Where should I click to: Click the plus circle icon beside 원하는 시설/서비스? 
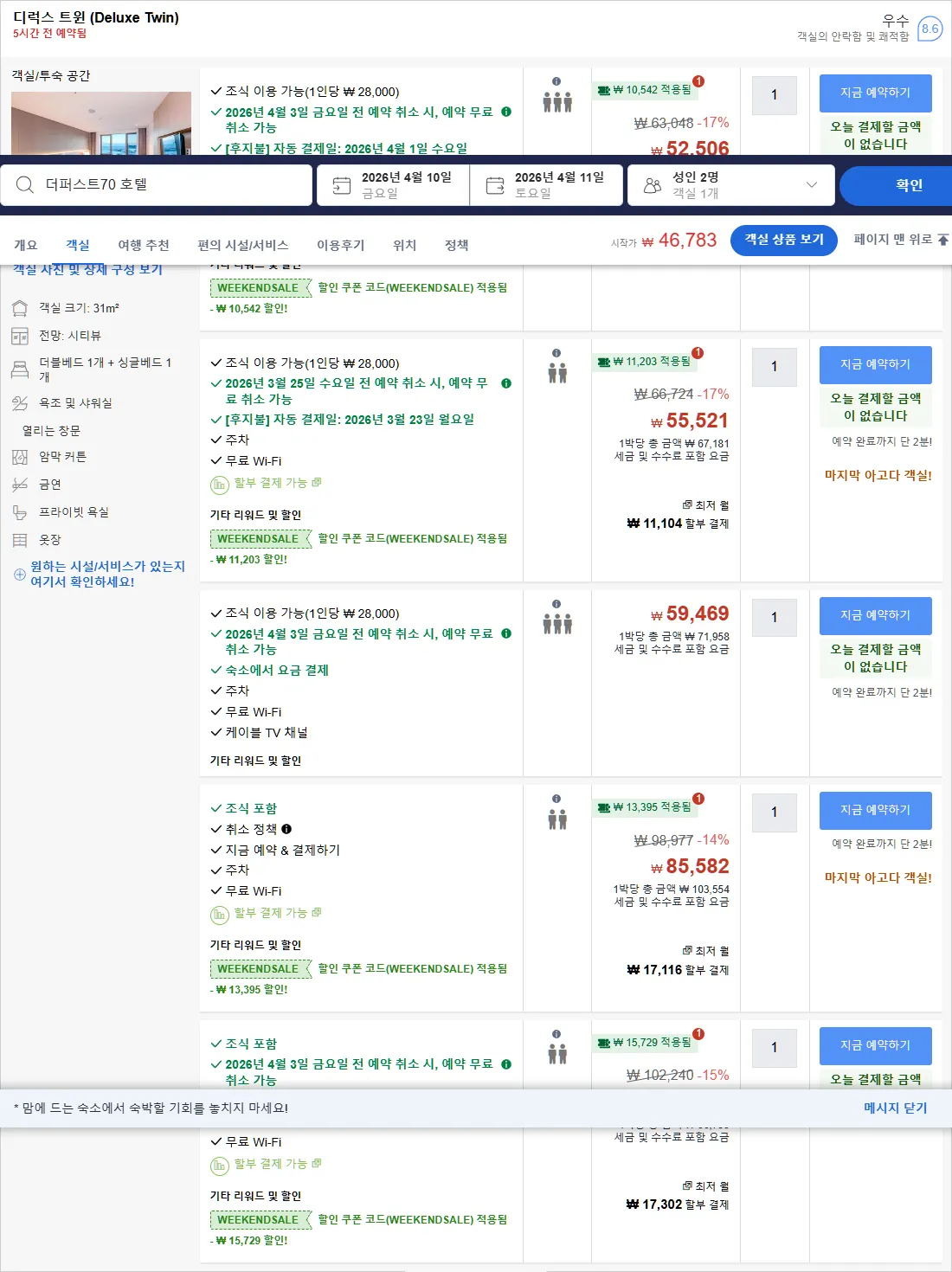coord(19,575)
